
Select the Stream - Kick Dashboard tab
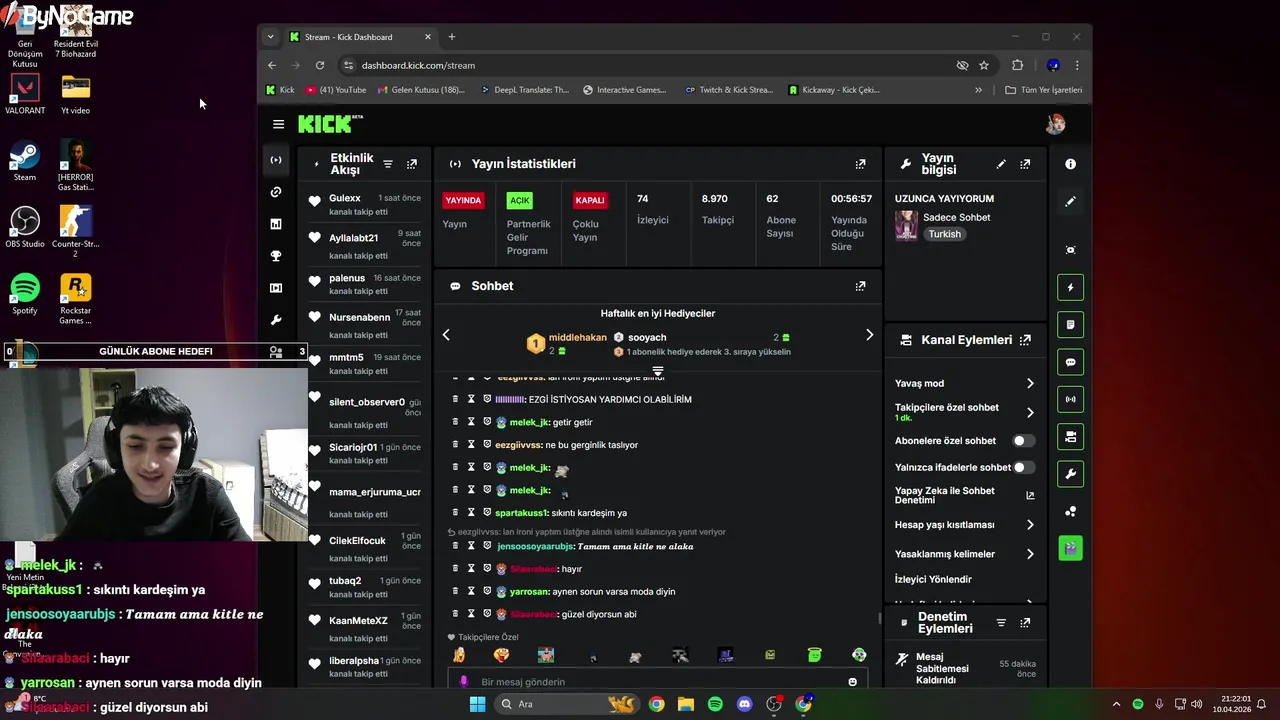(x=361, y=37)
